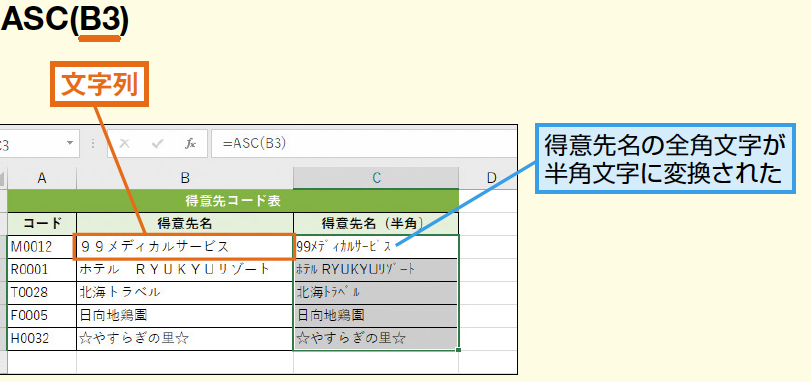This screenshot has height=382, width=811.
Task: Select cell 北海トラベル in column B
Action: [185, 293]
